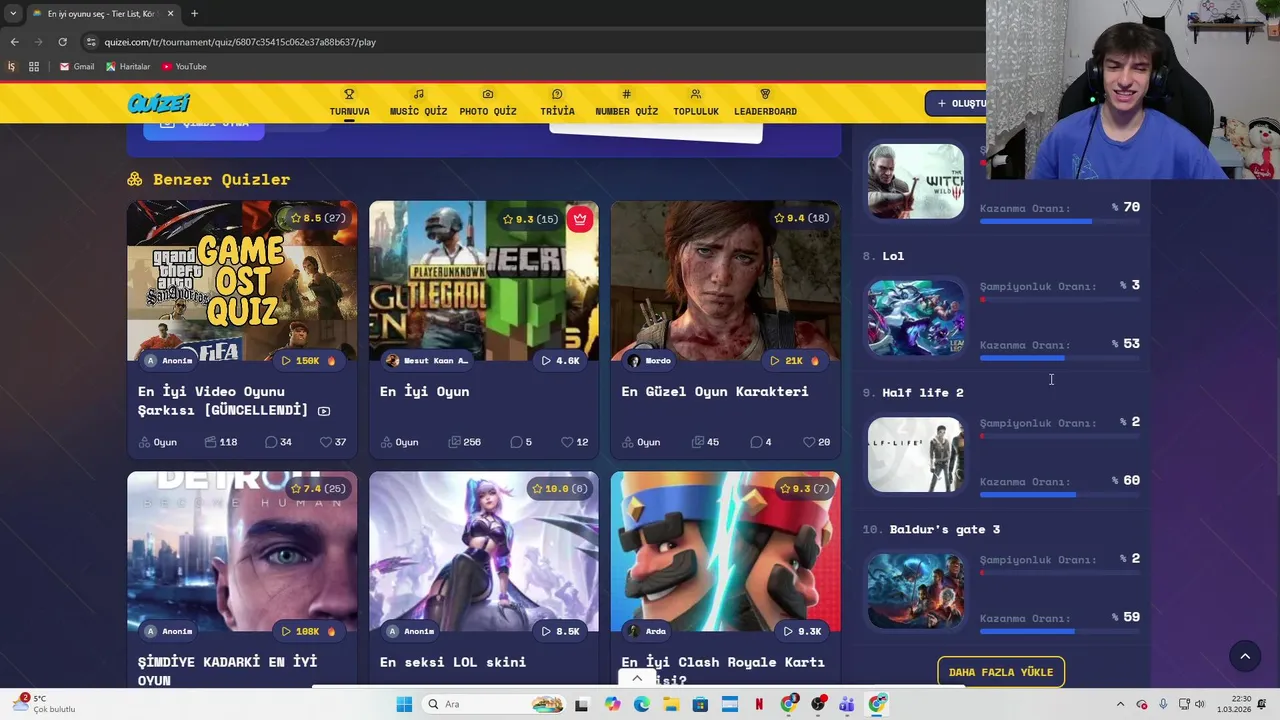Click 'ŞİMDİYE KADARKİ EN İYİ OYUN' title
Image resolution: width=1280 pixels, height=720 pixels.
(x=227, y=671)
